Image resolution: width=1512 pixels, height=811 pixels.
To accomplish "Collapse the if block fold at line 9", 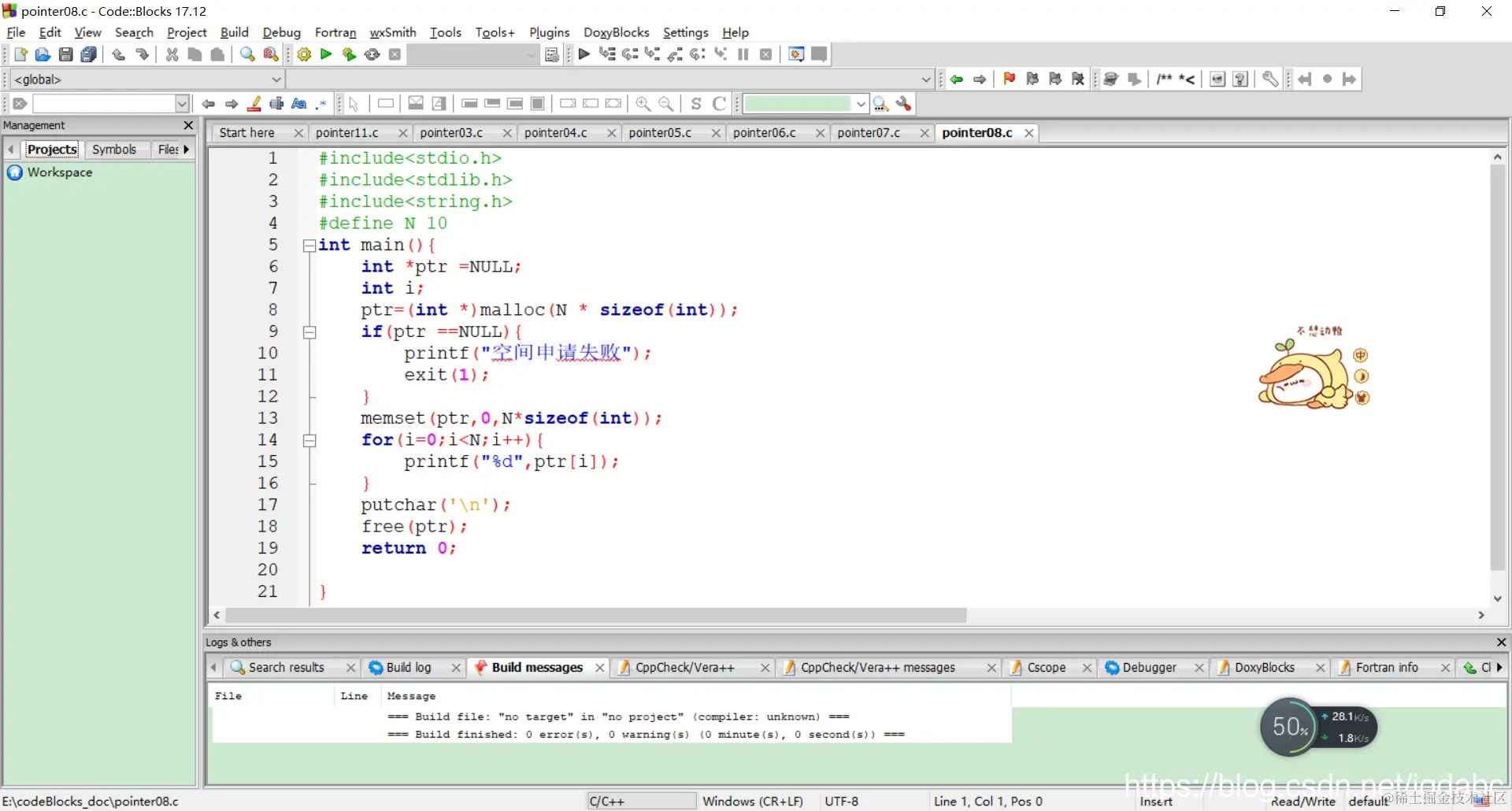I will (309, 332).
